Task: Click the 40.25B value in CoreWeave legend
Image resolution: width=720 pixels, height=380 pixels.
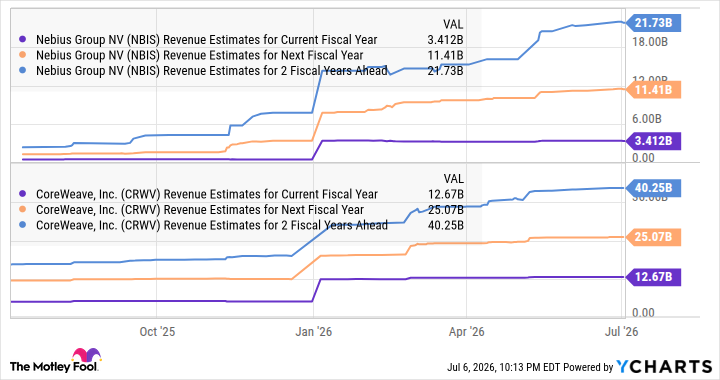Action: [x=445, y=226]
